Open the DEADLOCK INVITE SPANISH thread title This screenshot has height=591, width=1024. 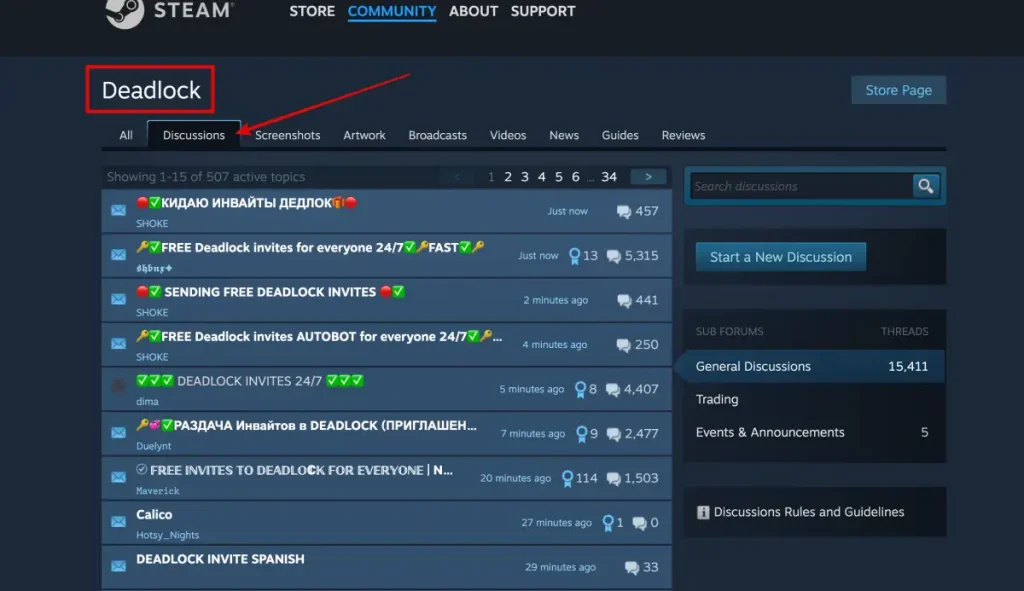pos(220,559)
